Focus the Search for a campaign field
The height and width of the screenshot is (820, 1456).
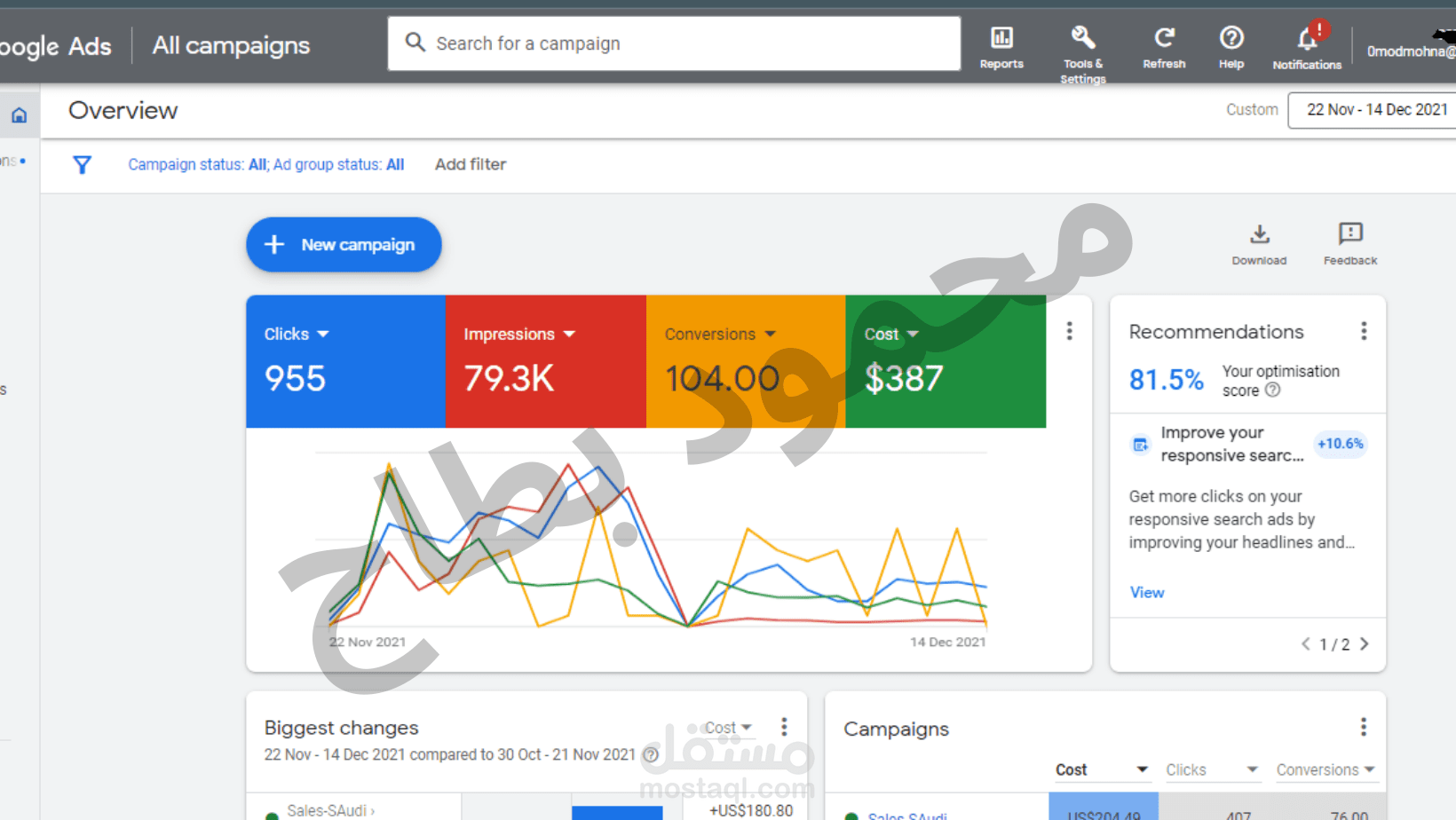(x=674, y=43)
